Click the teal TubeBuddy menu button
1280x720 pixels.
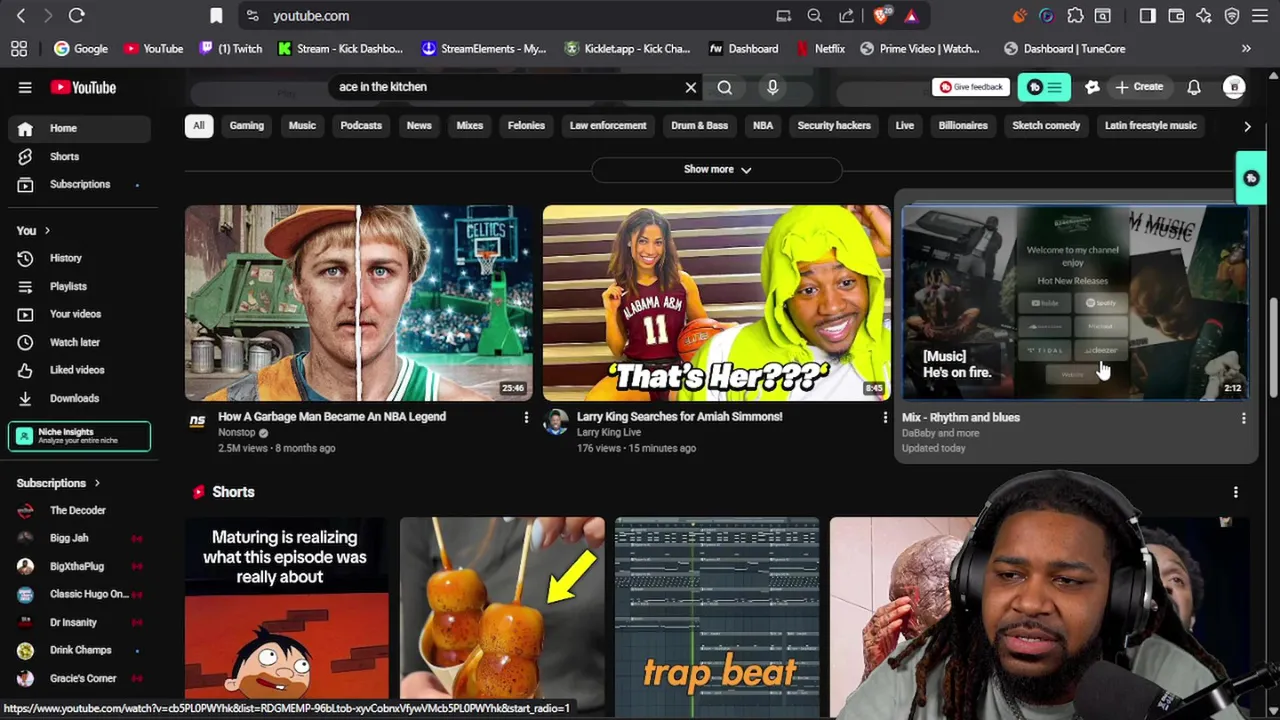pos(1044,87)
